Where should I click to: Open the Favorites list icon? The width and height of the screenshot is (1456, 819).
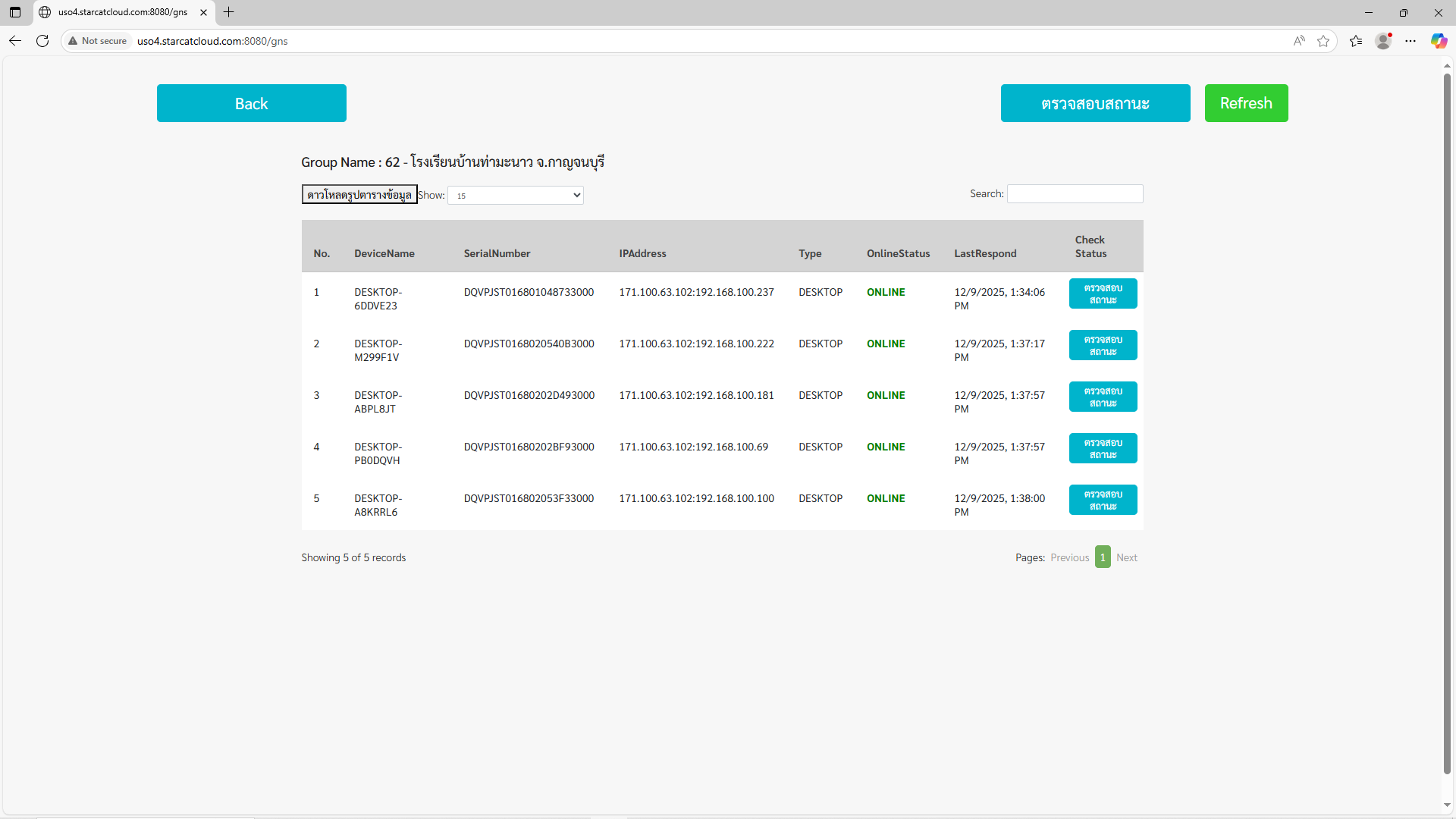point(1356,41)
